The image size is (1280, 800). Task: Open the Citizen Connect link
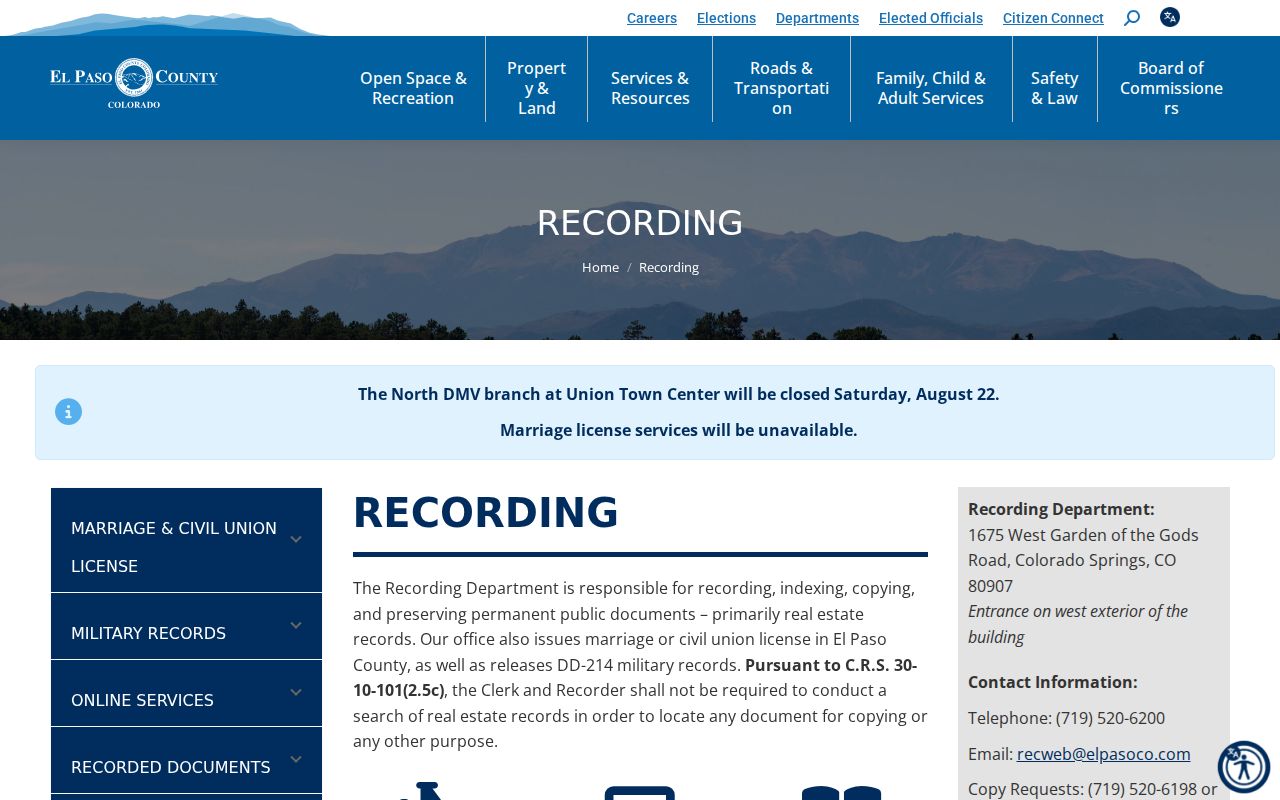1053,18
